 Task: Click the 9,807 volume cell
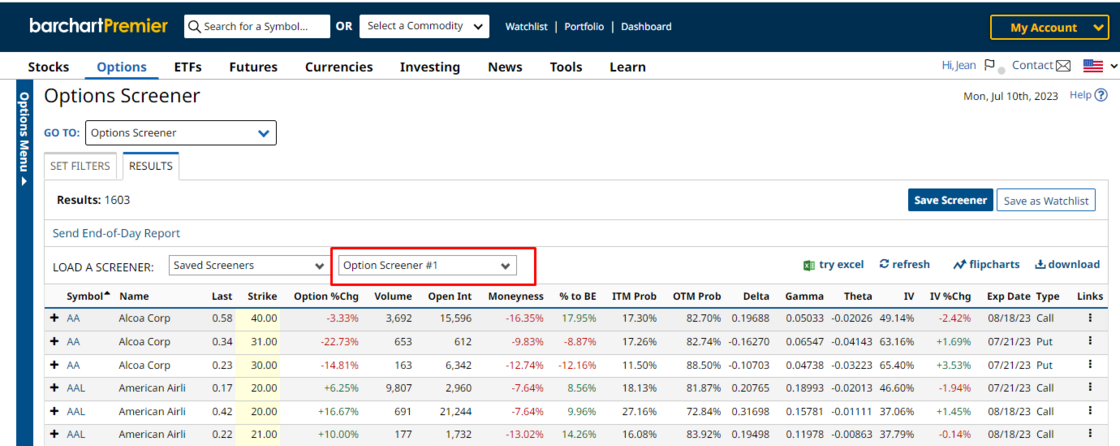(x=397, y=387)
